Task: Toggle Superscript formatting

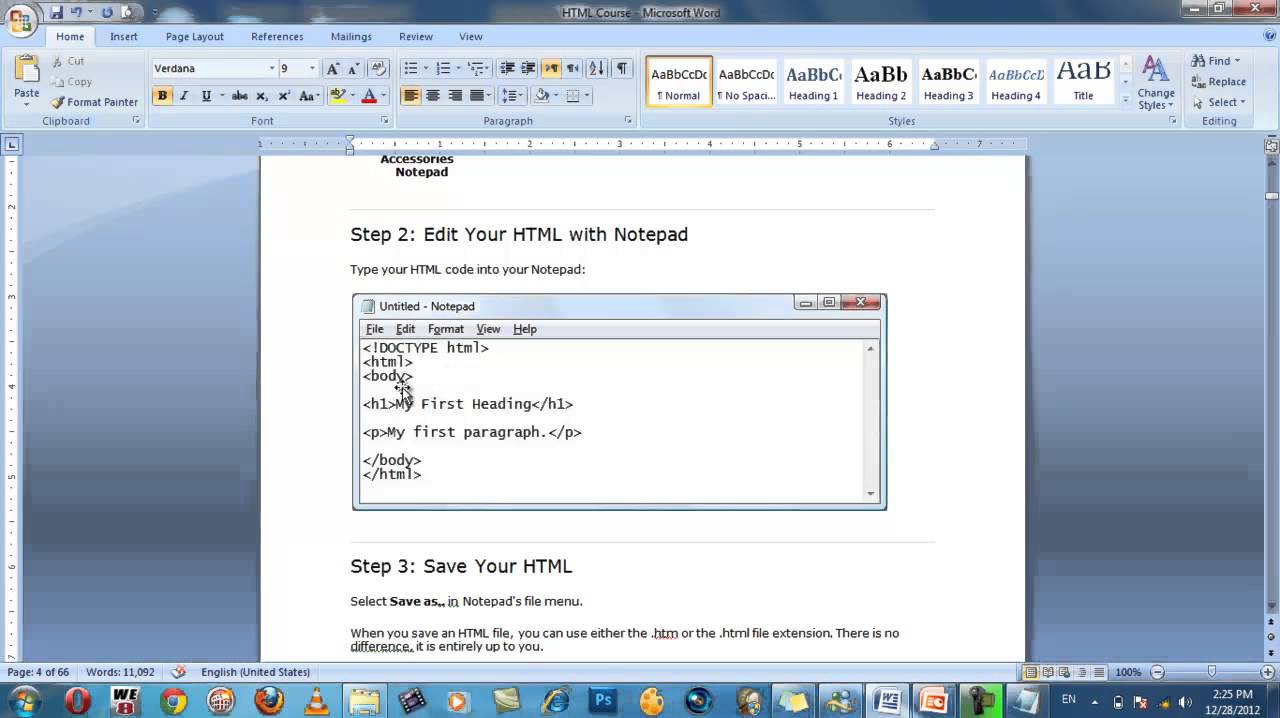Action: [284, 96]
